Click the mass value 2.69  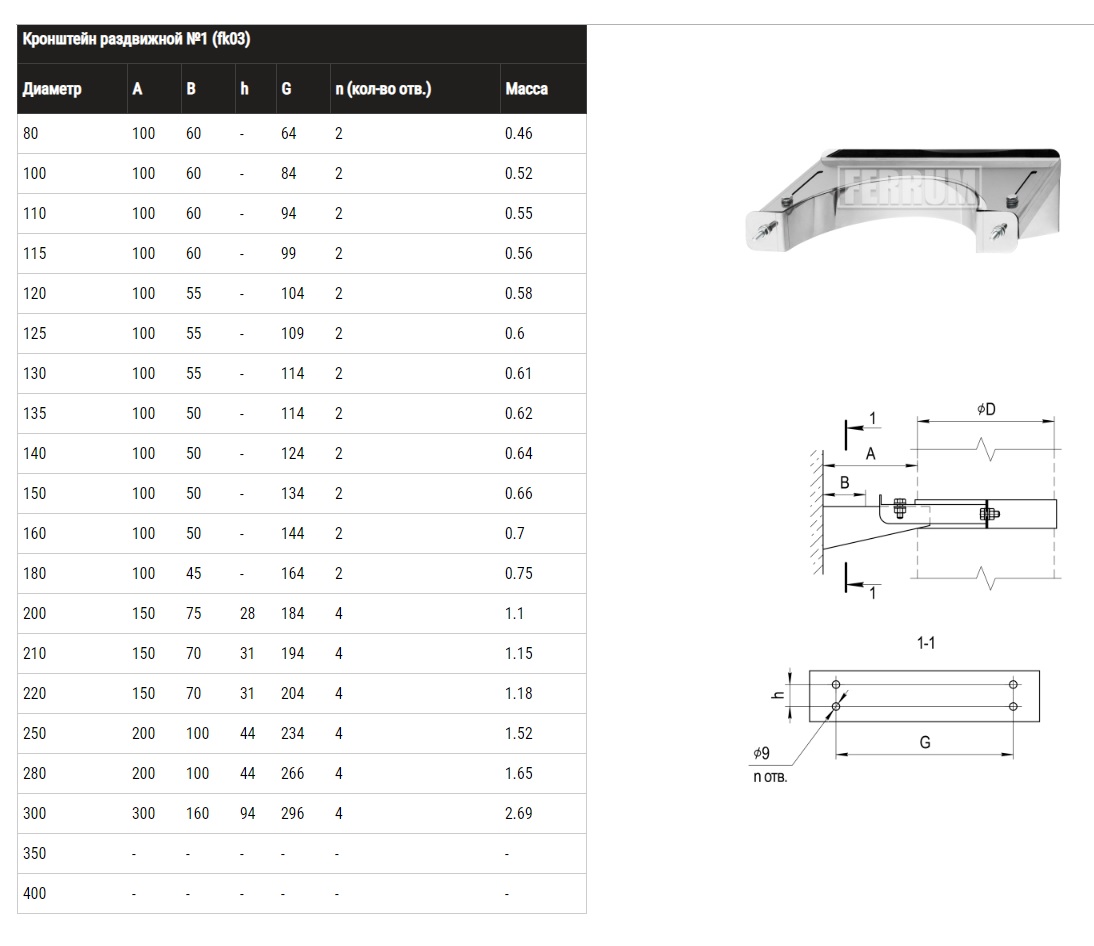point(519,813)
